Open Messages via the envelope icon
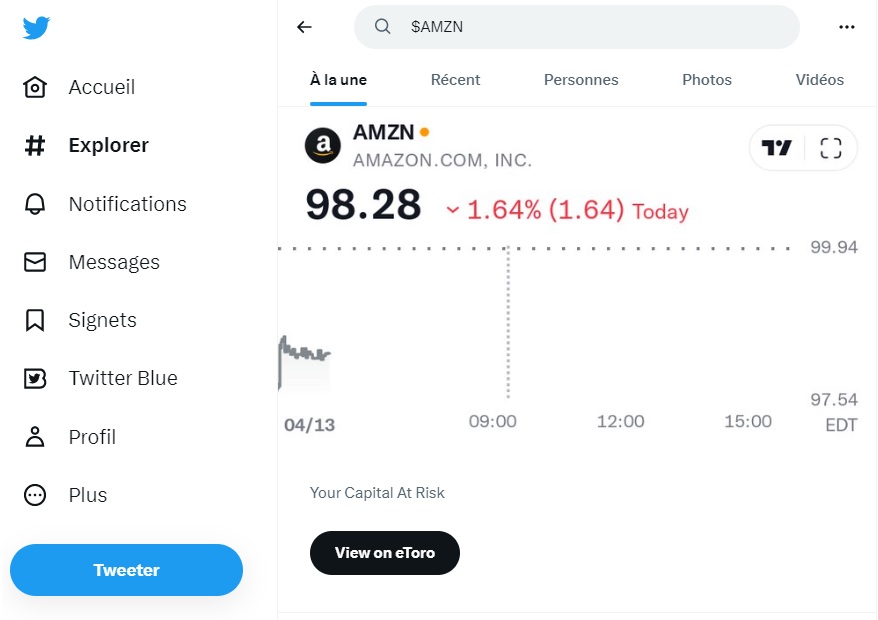The width and height of the screenshot is (878, 620). (x=35, y=262)
